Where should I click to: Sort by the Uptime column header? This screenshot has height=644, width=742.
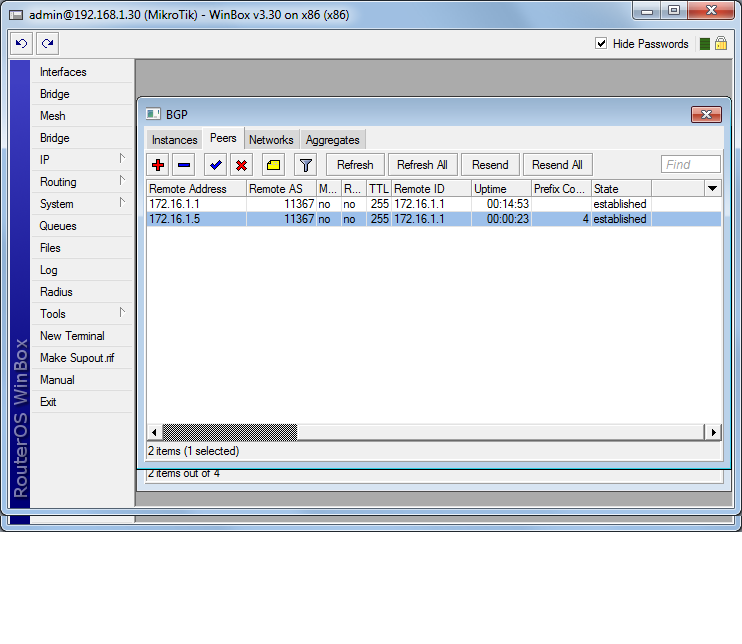pos(502,188)
